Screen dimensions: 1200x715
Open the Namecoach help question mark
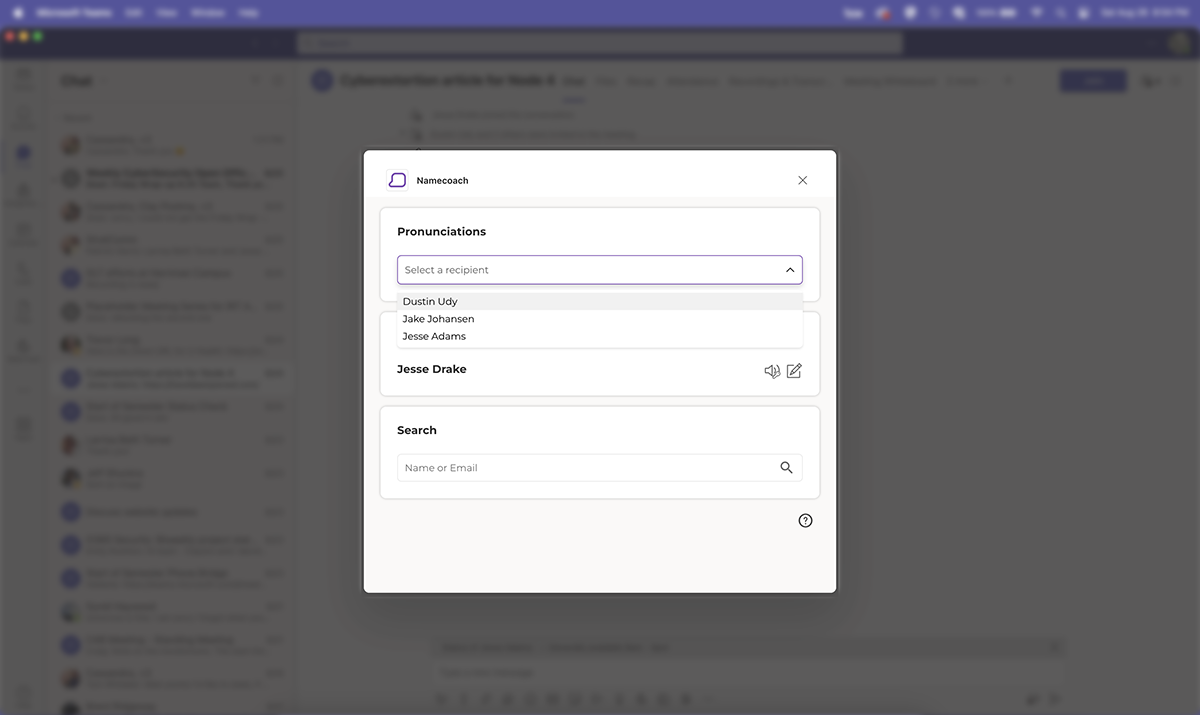point(805,521)
